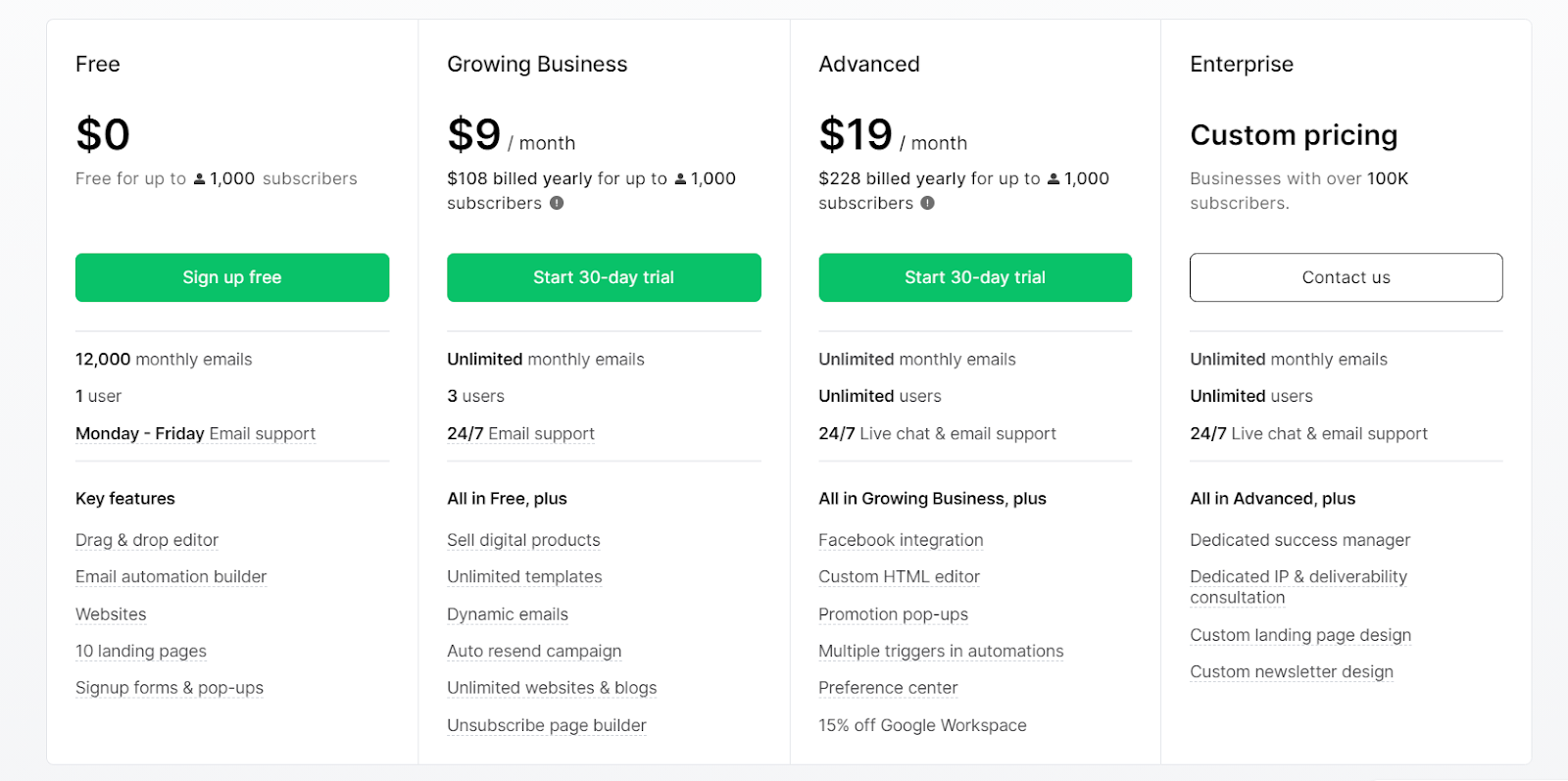This screenshot has width=1568, height=781.
Task: Click subscriber person icon in Advanced plan
Action: (x=1053, y=178)
